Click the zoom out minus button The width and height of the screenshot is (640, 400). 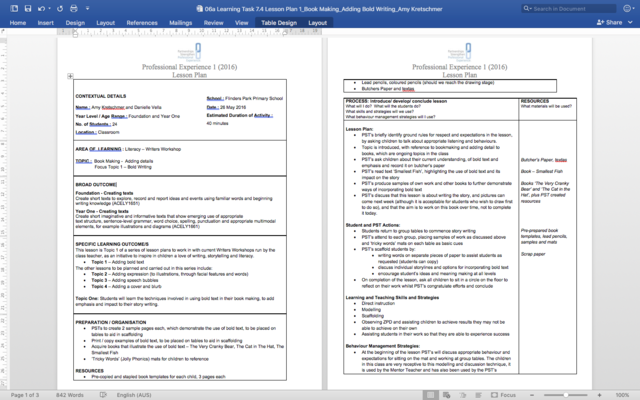(x=532, y=395)
